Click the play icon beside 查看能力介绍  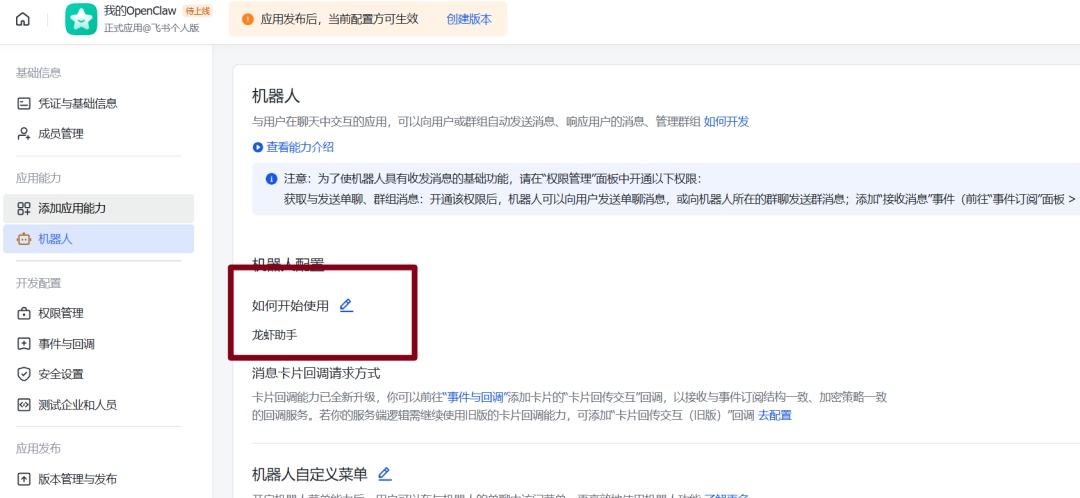click(x=258, y=147)
